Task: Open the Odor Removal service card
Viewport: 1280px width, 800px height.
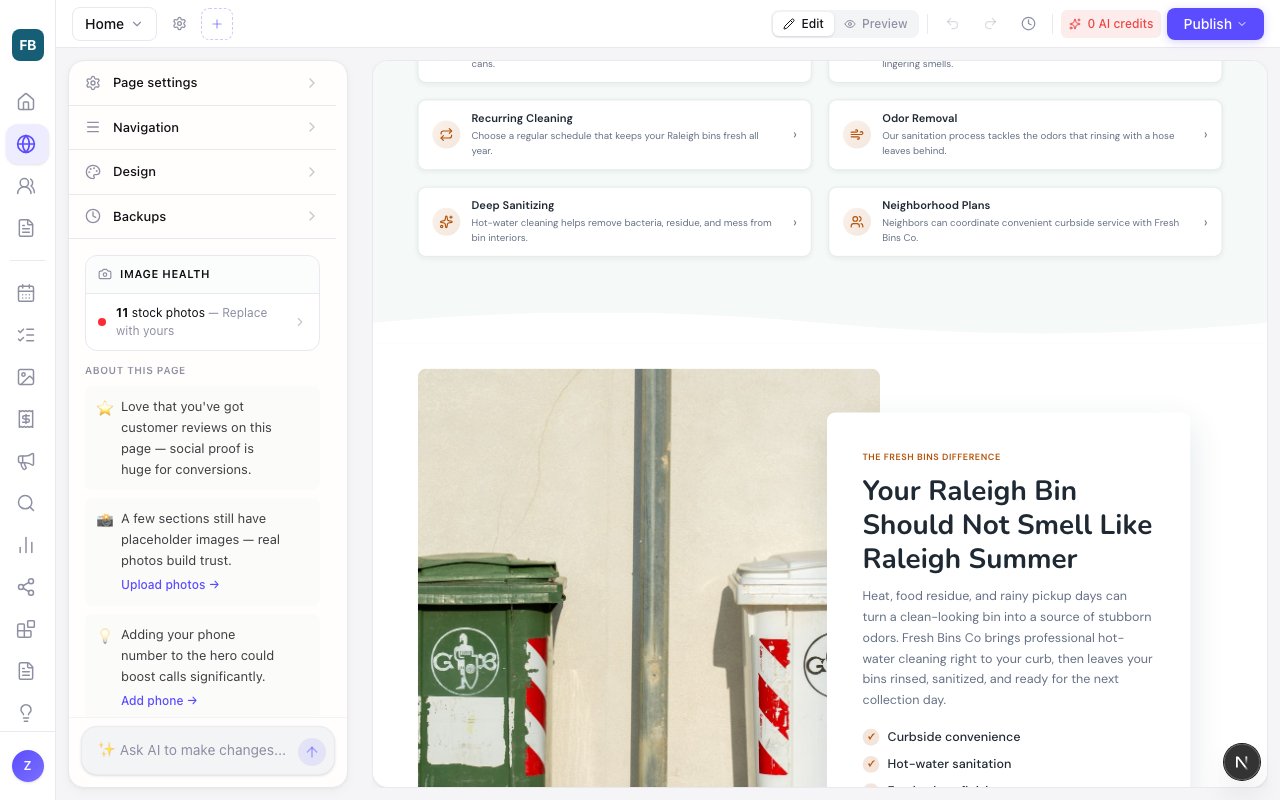Action: [x=1025, y=134]
